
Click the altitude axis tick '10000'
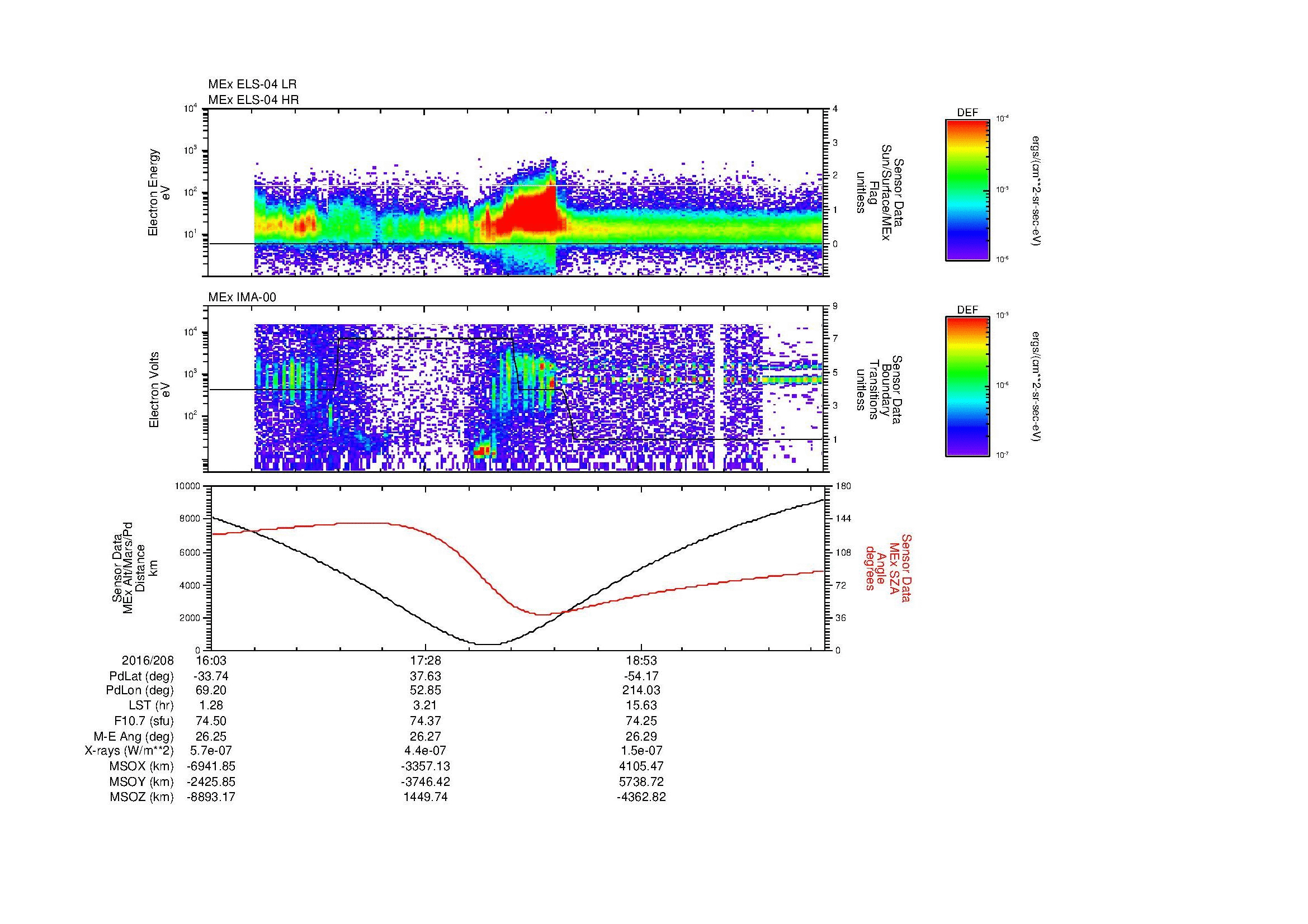pyautogui.click(x=188, y=486)
